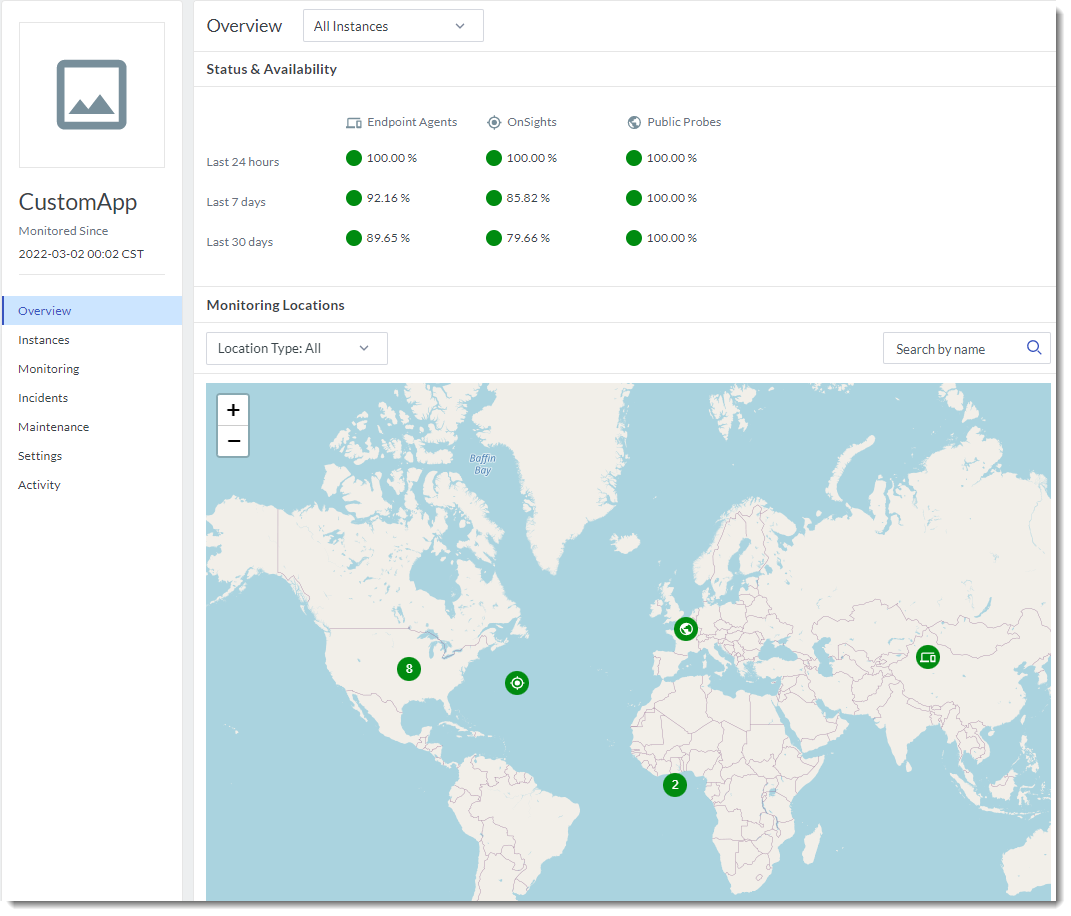1071x916 pixels.
Task: Switch to the Incidents section
Action: pyautogui.click(x=43, y=397)
